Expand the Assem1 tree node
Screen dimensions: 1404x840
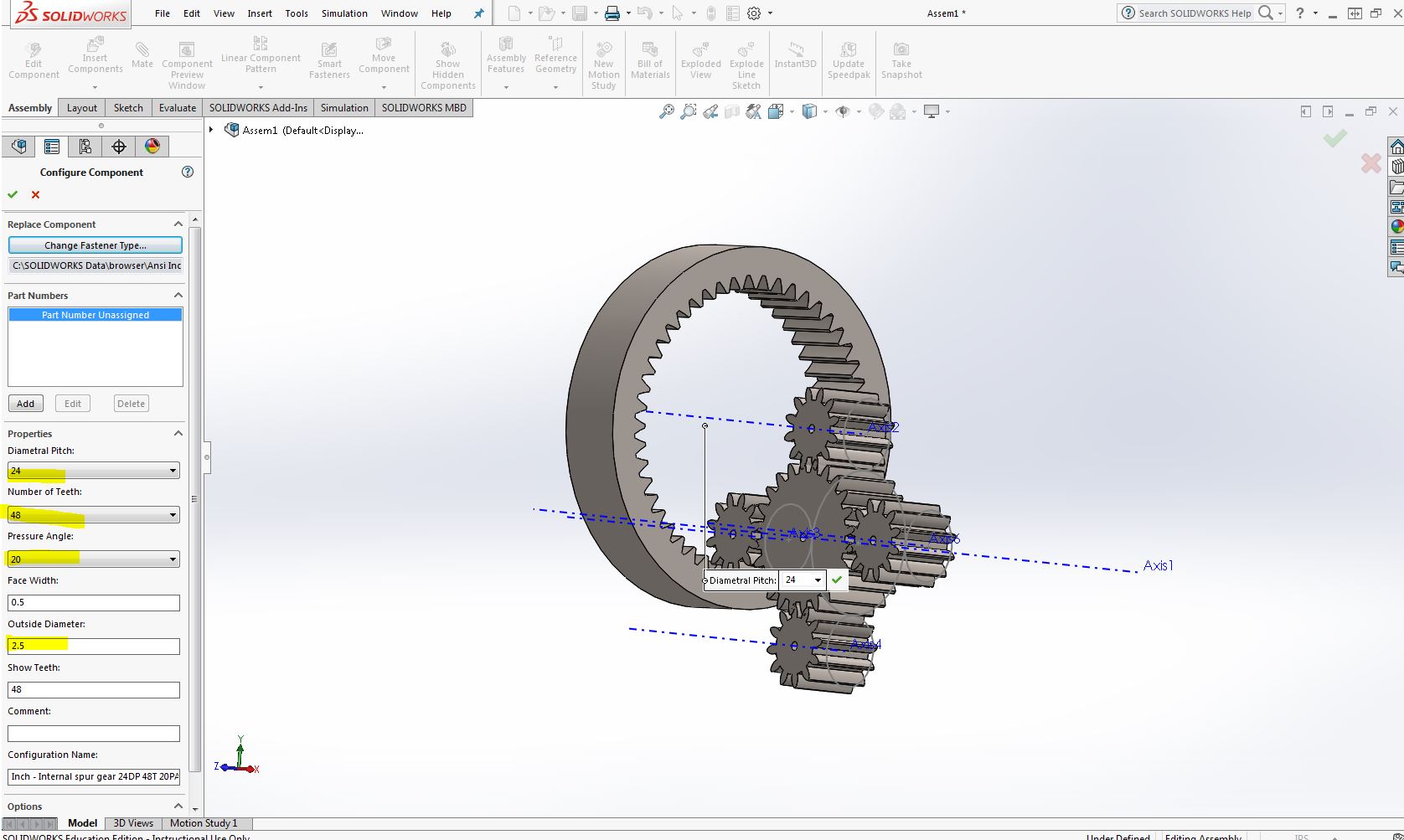tap(211, 130)
